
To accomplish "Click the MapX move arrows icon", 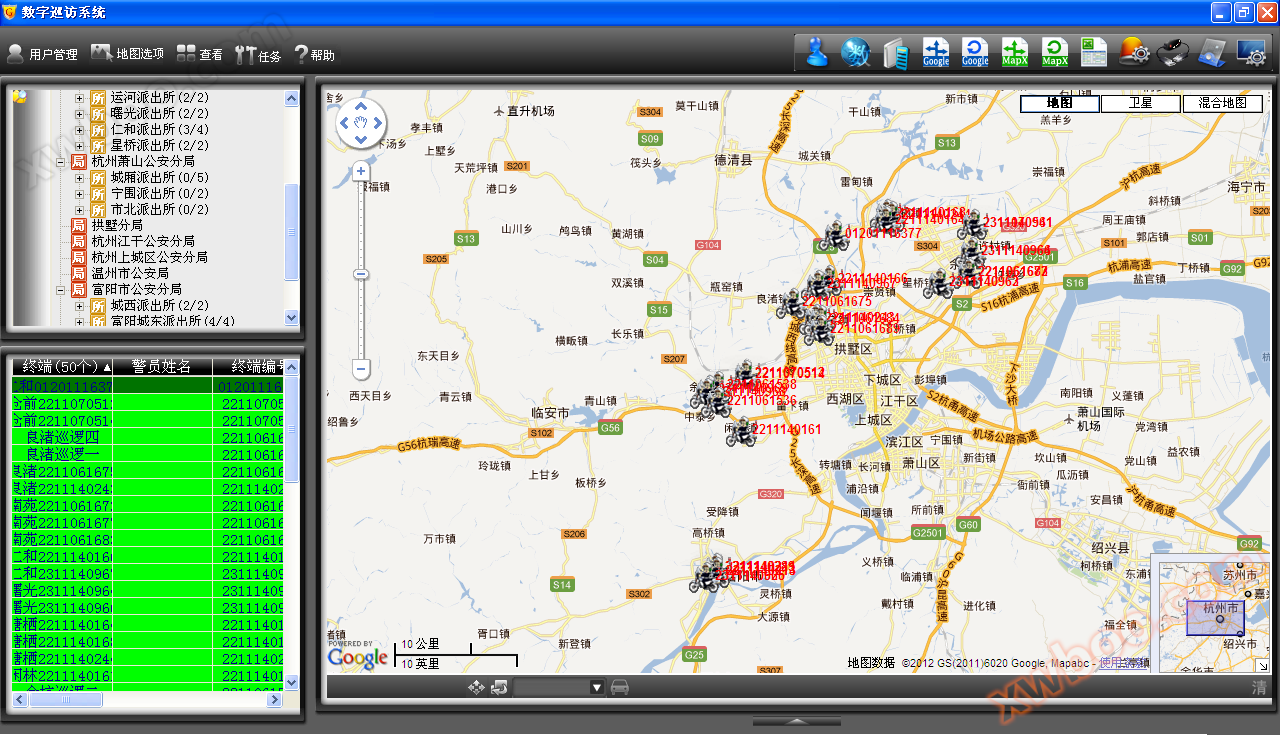I will pos(1015,52).
